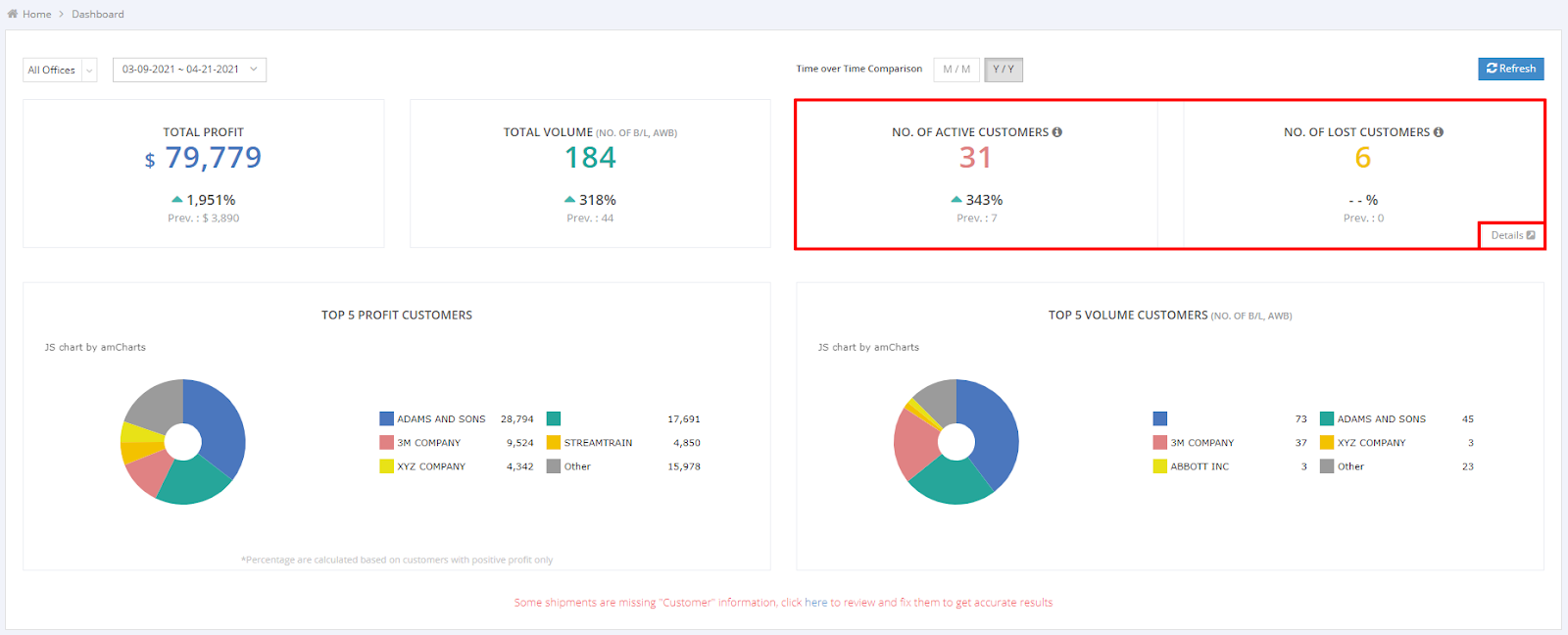Image resolution: width=1568 pixels, height=635 pixels.
Task: Click info icon beside Active Customers
Action: tap(1057, 132)
